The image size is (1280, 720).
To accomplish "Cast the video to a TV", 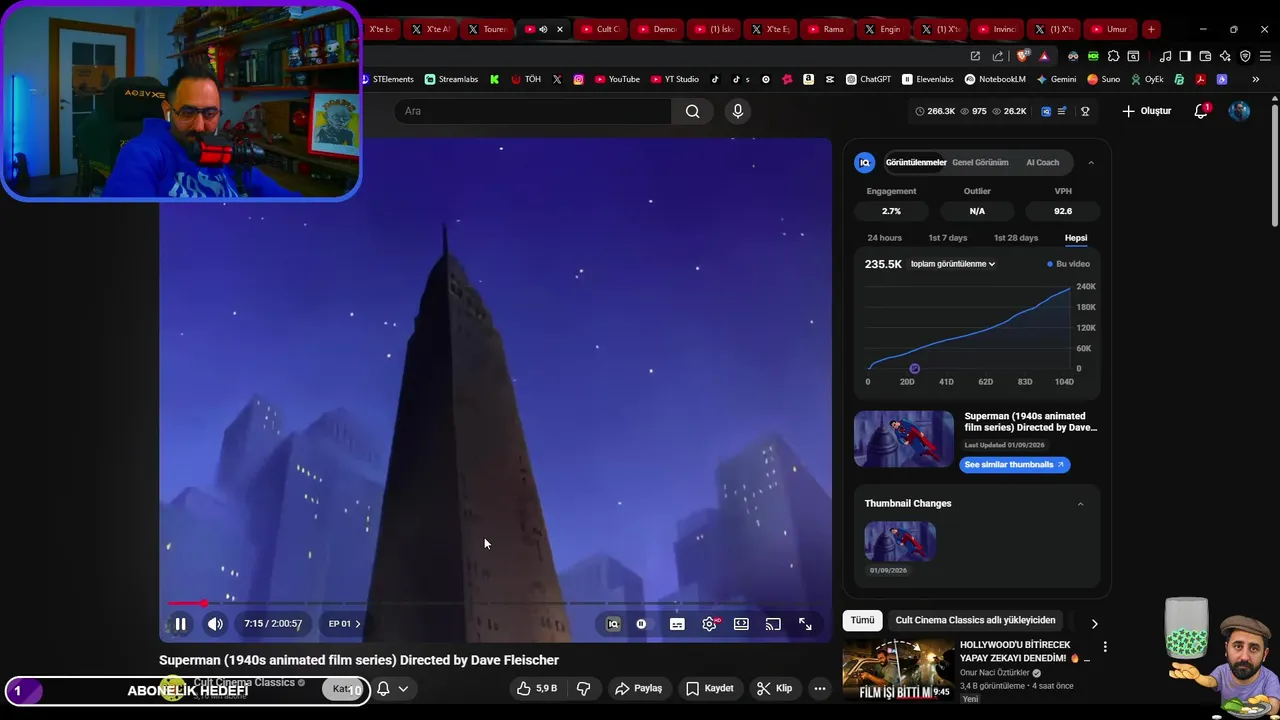I will click(x=773, y=624).
